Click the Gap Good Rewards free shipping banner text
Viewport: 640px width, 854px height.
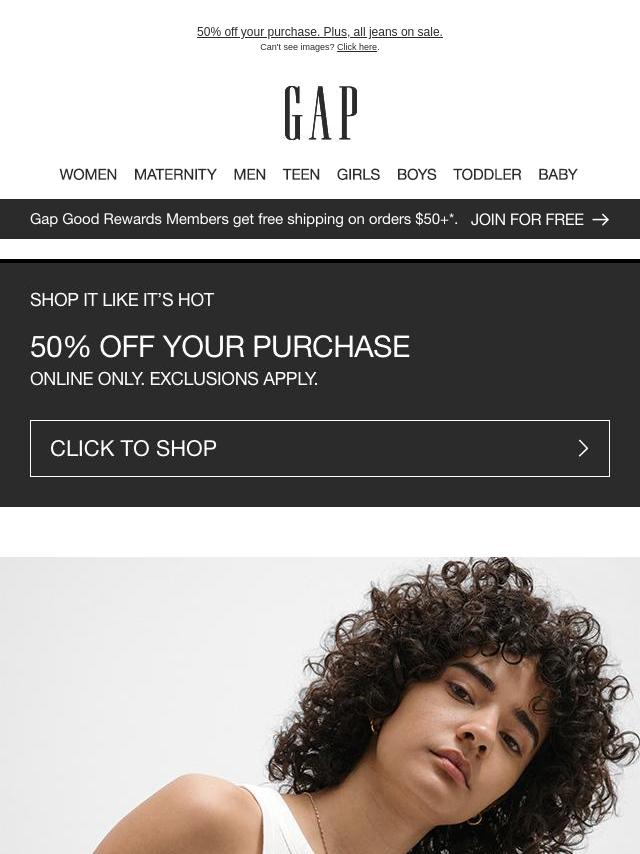tap(243, 219)
